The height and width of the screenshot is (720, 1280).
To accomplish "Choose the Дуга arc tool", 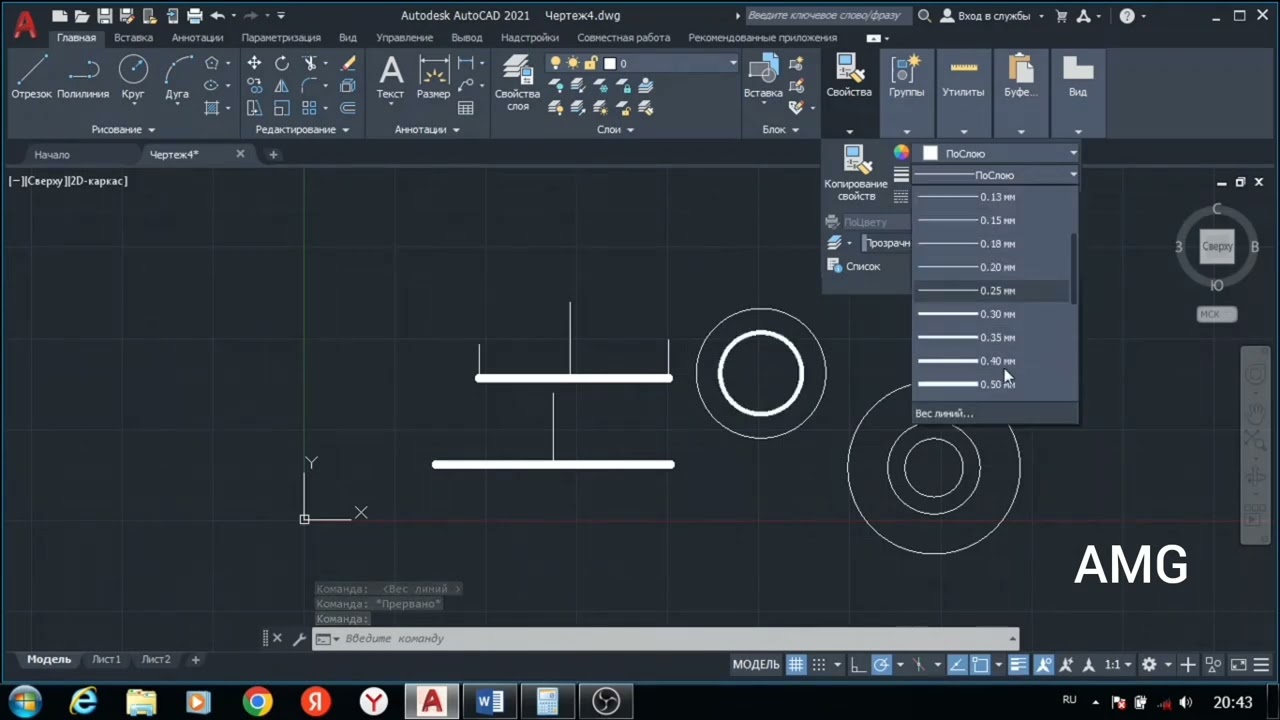I will pyautogui.click(x=177, y=77).
